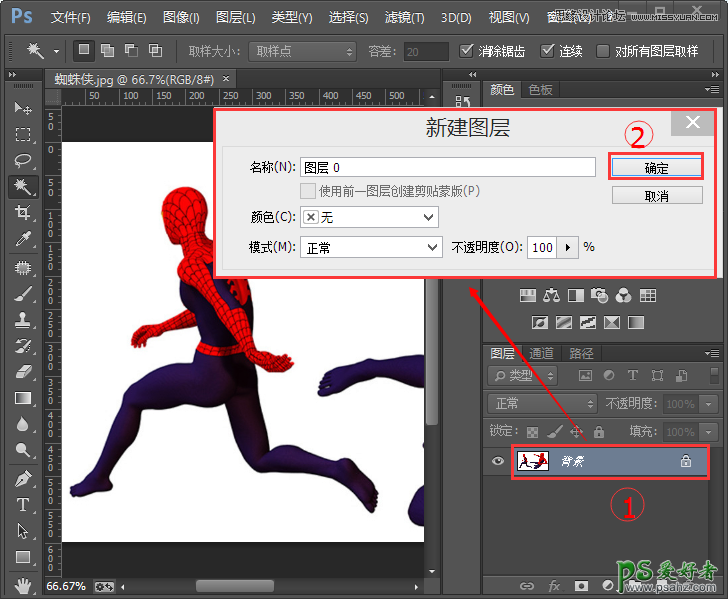Toggle the 连续 contiguous checkbox
728x599 pixels.
coord(547,51)
